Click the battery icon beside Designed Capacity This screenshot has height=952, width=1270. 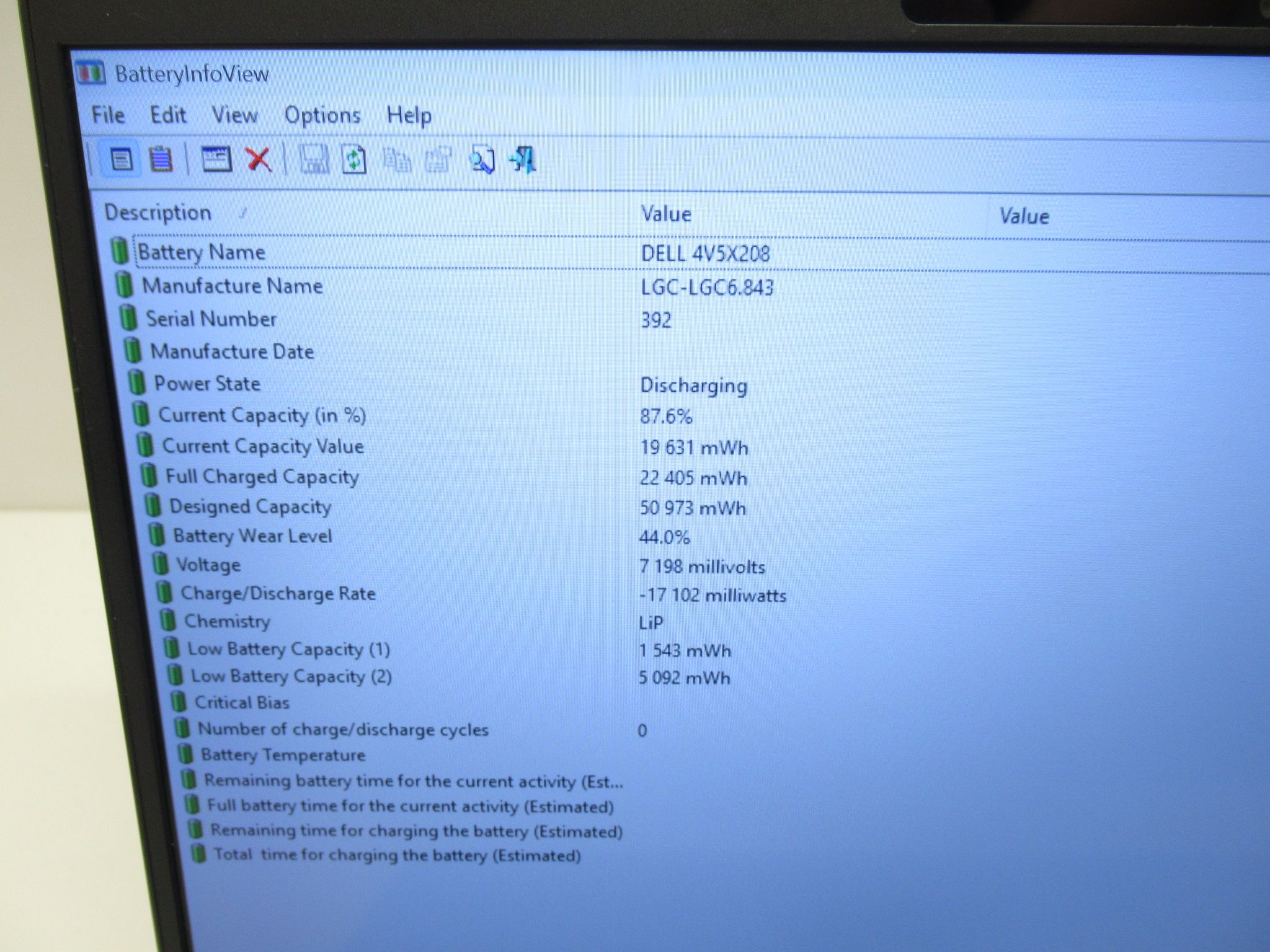[153, 505]
